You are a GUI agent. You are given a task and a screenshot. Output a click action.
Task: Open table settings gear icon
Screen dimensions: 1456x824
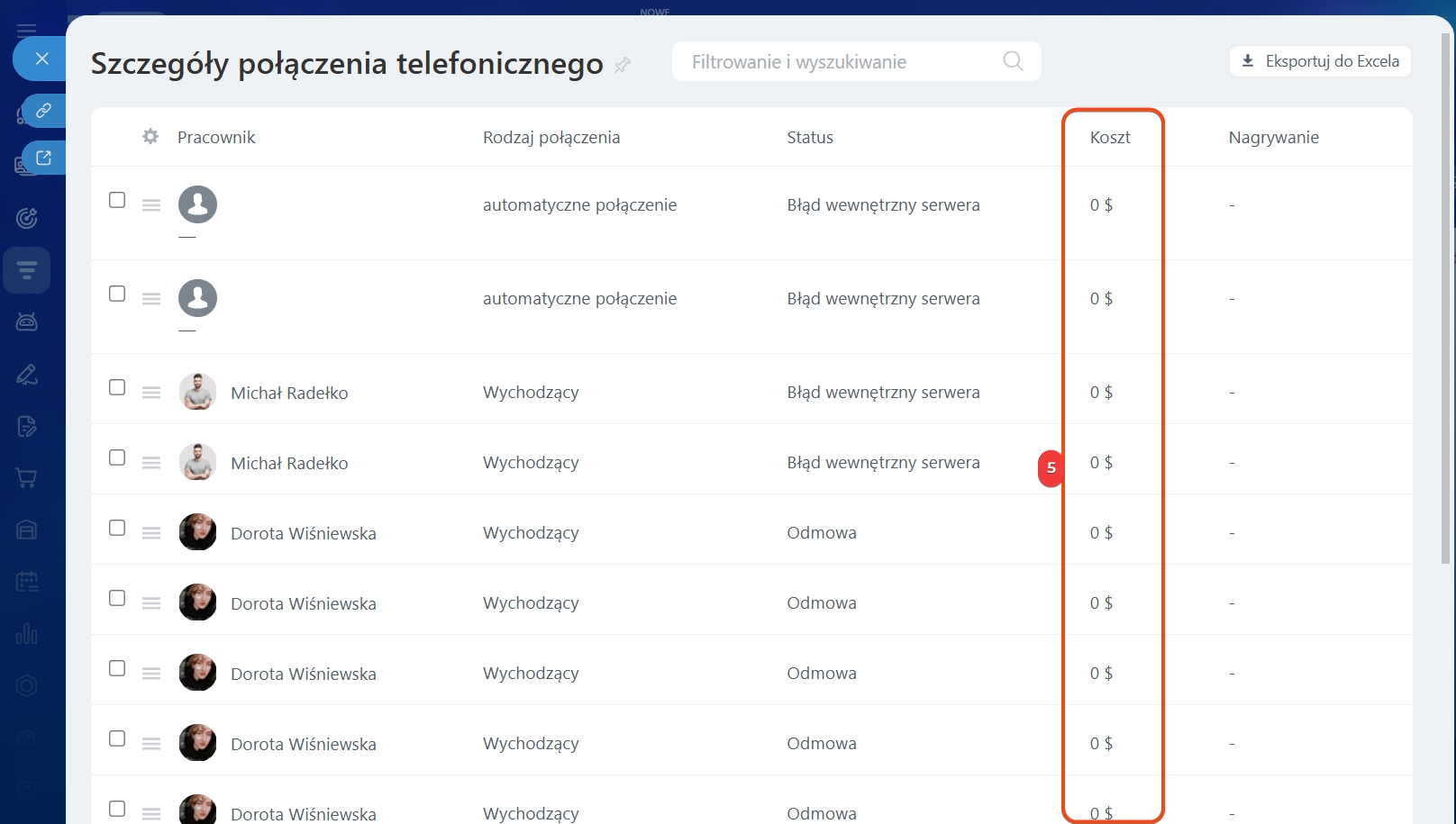pos(150,137)
